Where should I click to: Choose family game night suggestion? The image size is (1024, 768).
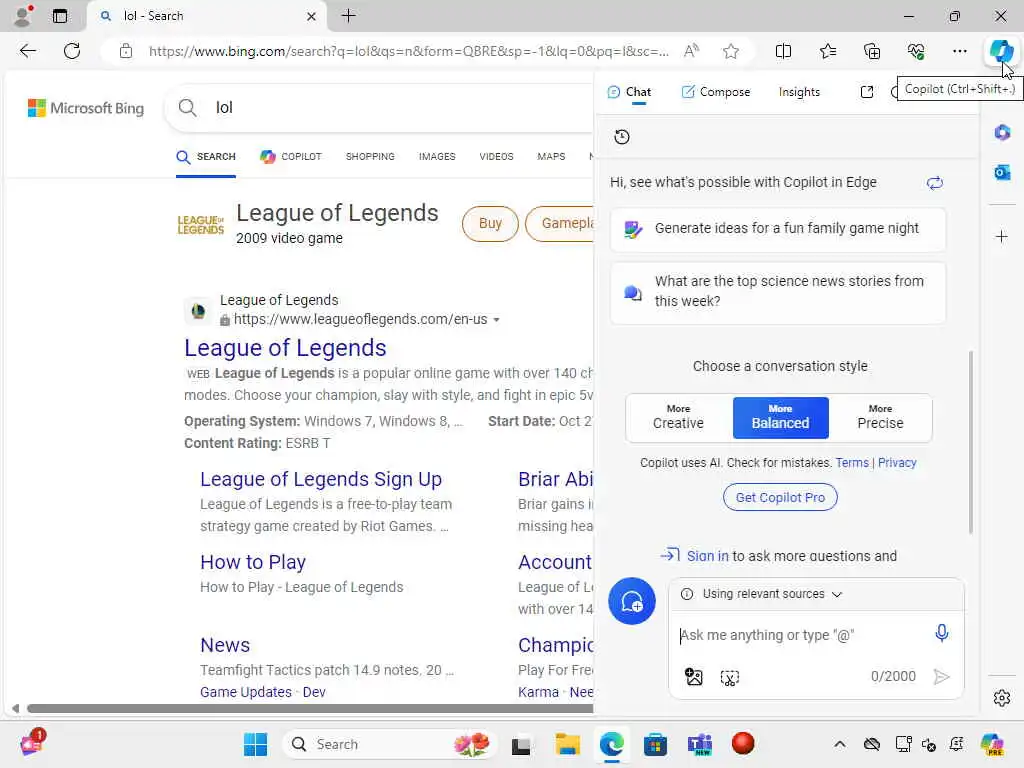[778, 229]
